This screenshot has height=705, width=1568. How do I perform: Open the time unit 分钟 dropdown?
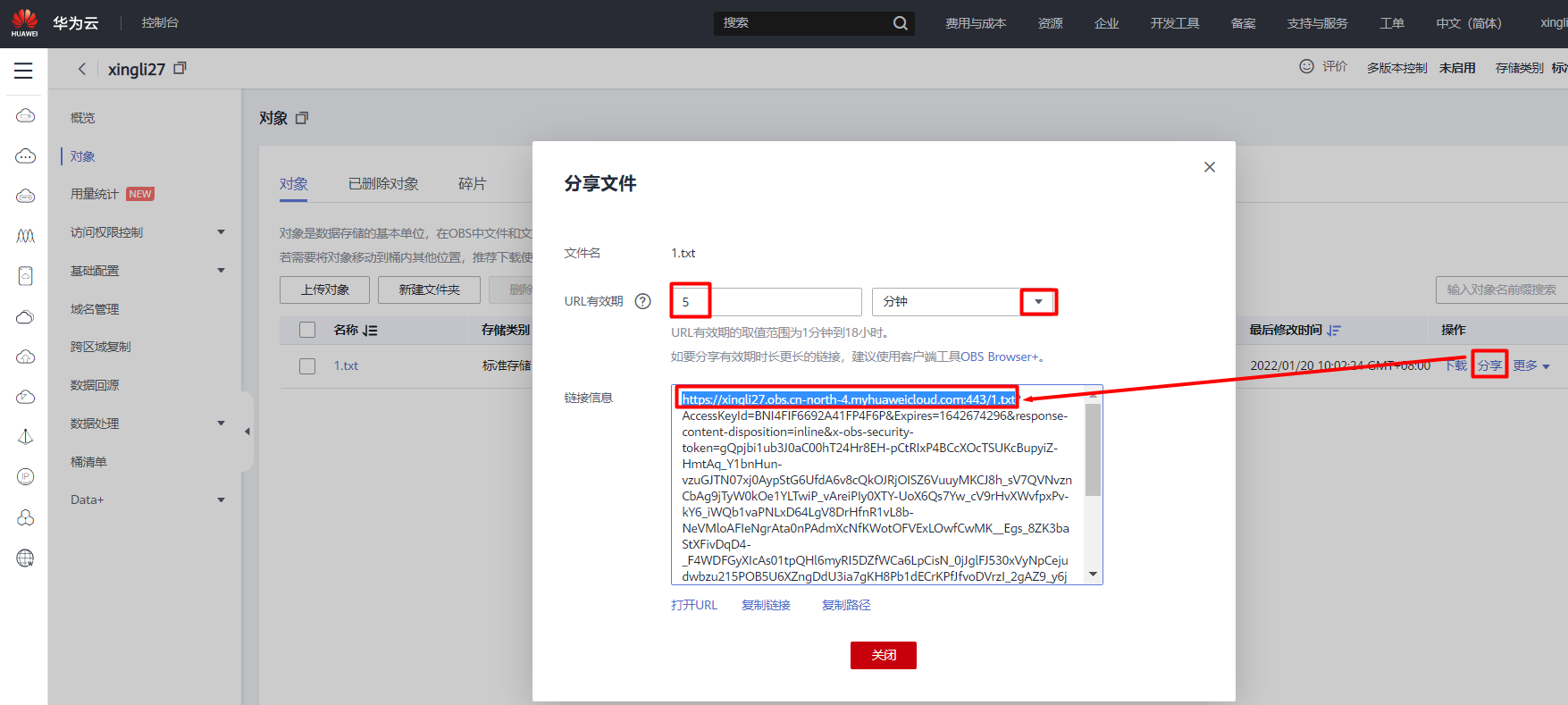click(963, 302)
